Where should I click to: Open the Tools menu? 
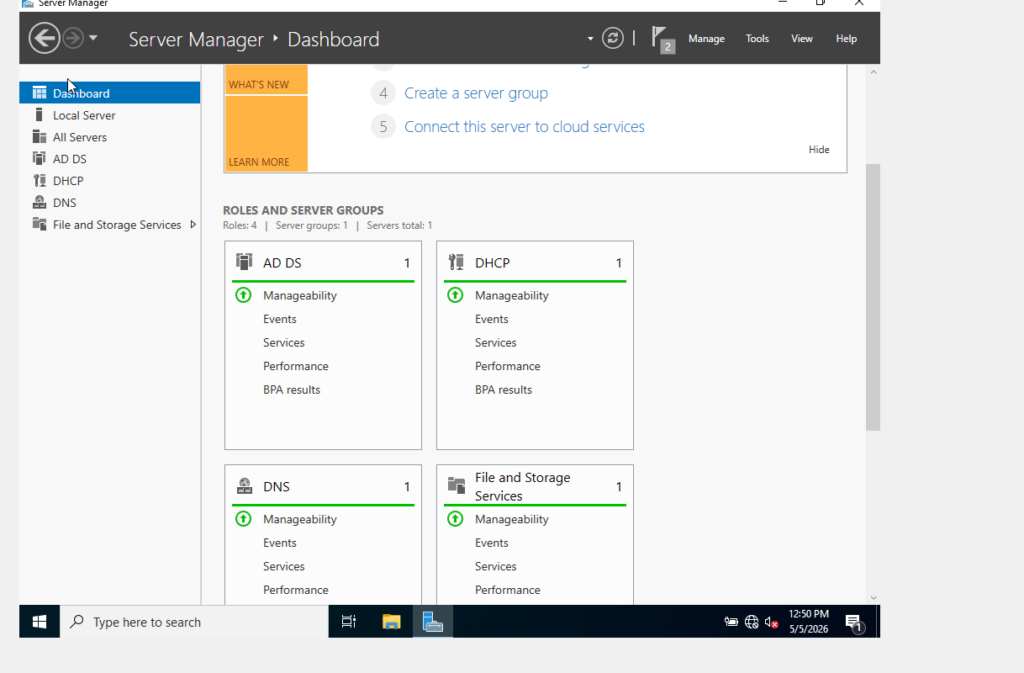pyautogui.click(x=757, y=39)
